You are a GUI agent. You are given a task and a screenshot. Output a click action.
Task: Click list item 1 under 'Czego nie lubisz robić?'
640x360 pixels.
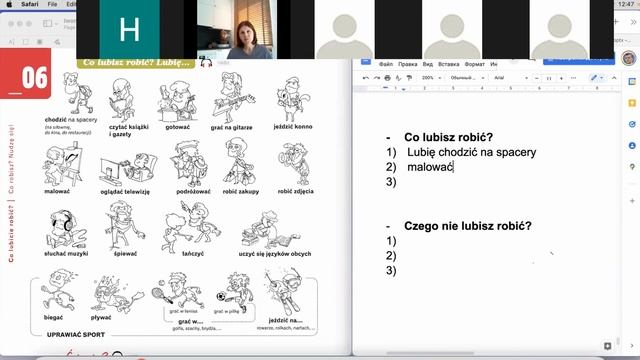tap(391, 241)
